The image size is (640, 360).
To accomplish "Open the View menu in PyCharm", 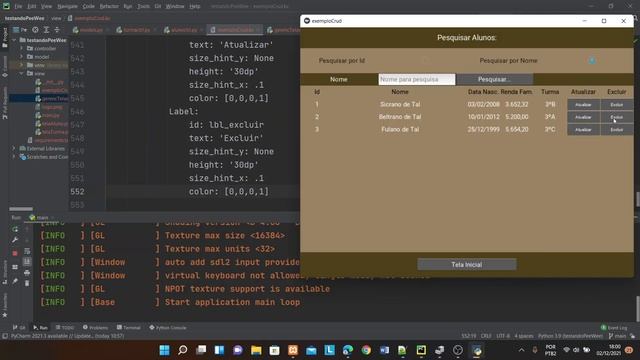I will click(46, 6).
